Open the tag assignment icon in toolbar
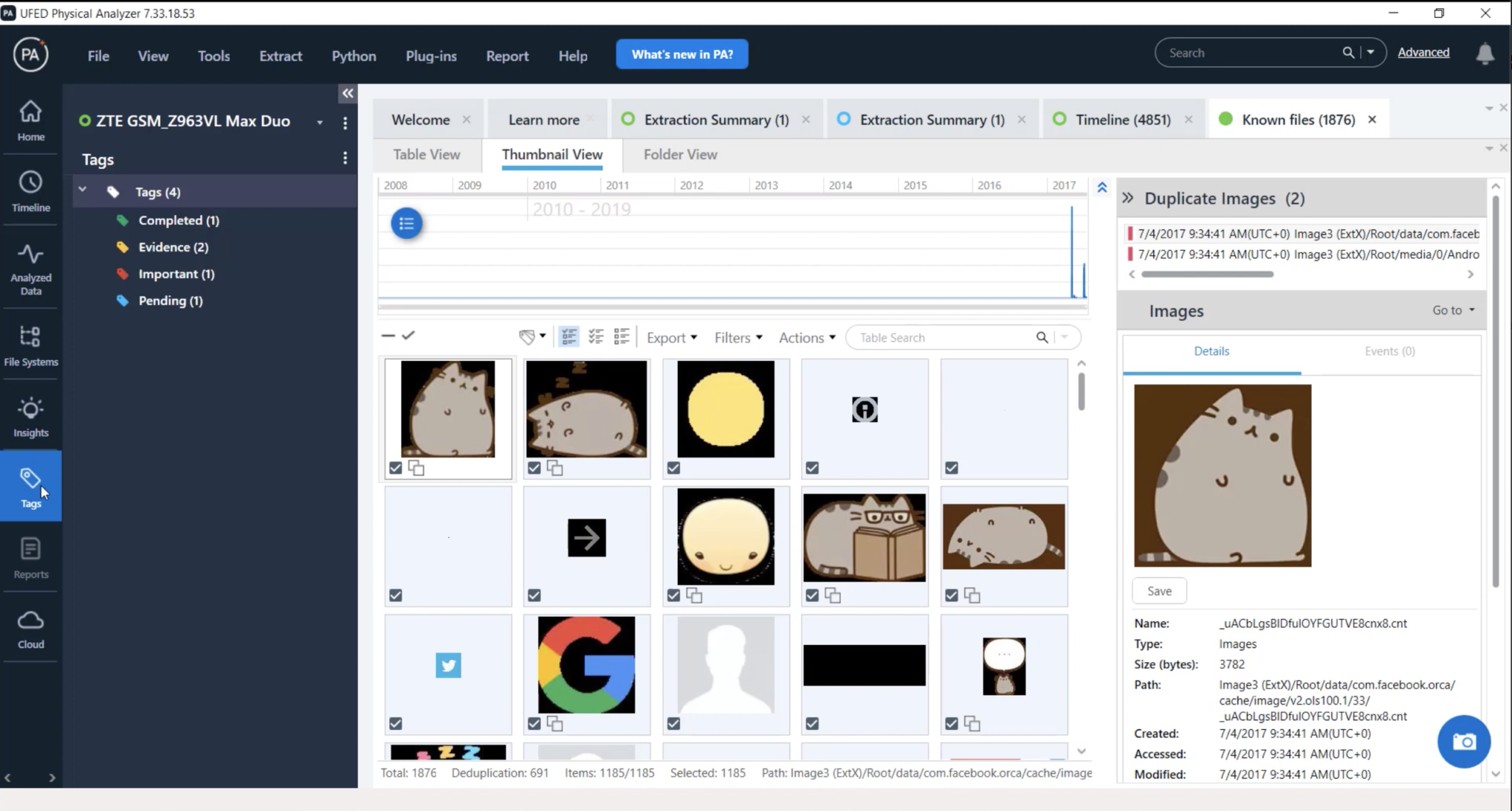 tap(531, 337)
